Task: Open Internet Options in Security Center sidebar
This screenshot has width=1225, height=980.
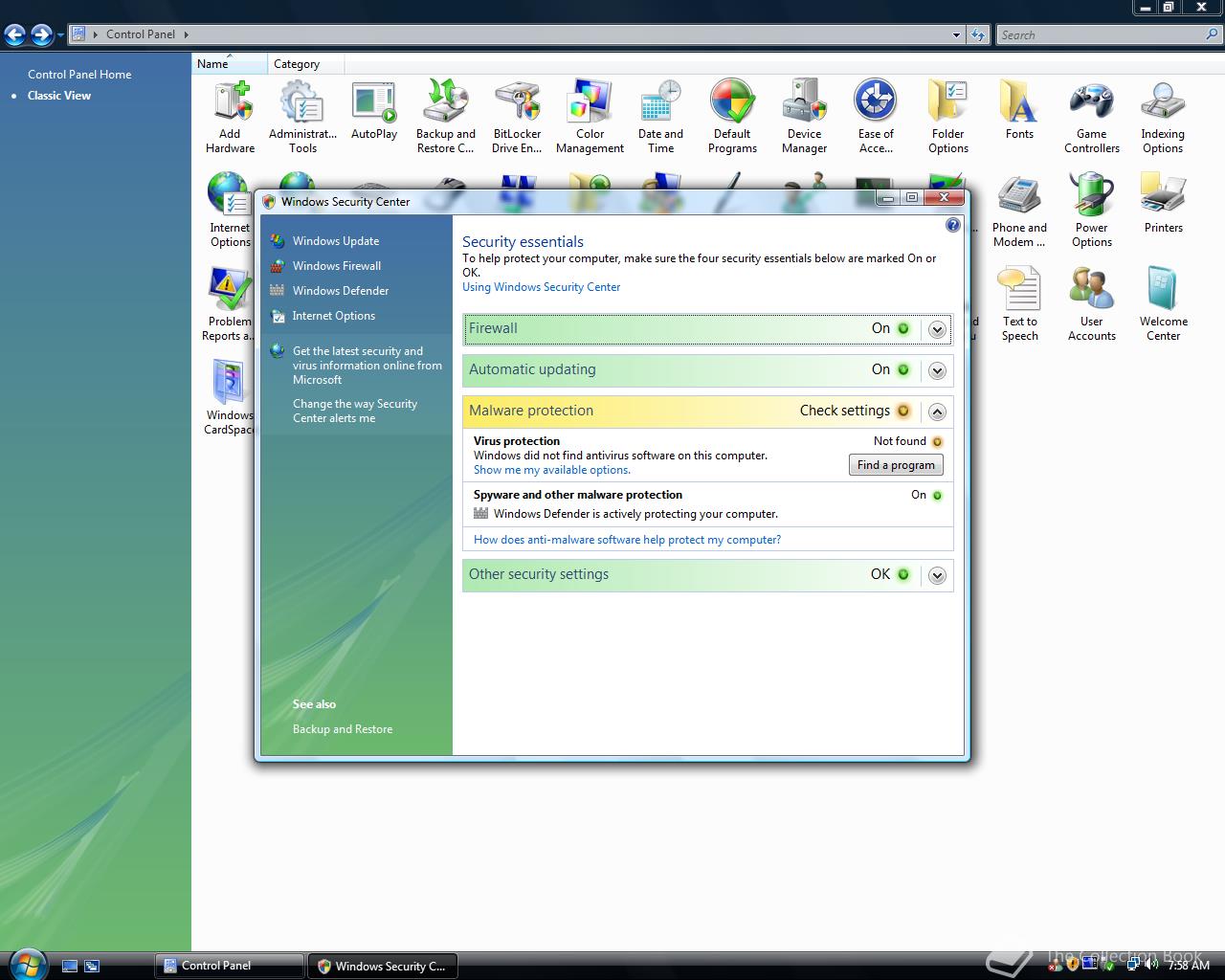Action: click(333, 316)
